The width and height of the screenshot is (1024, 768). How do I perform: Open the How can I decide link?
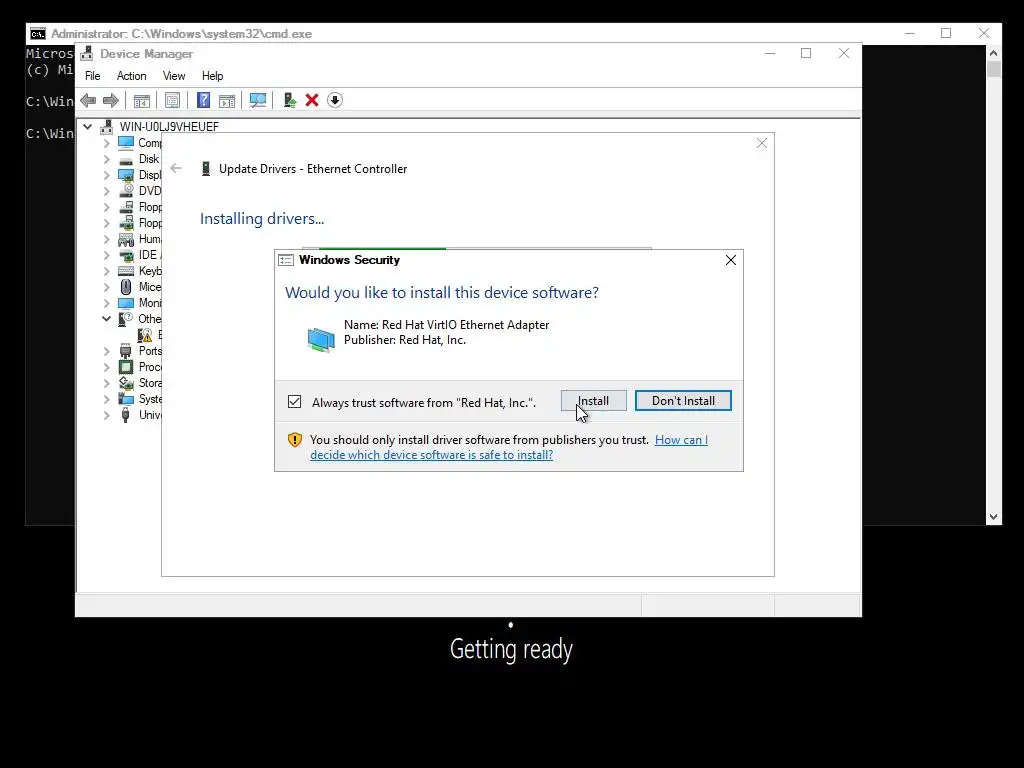click(509, 447)
